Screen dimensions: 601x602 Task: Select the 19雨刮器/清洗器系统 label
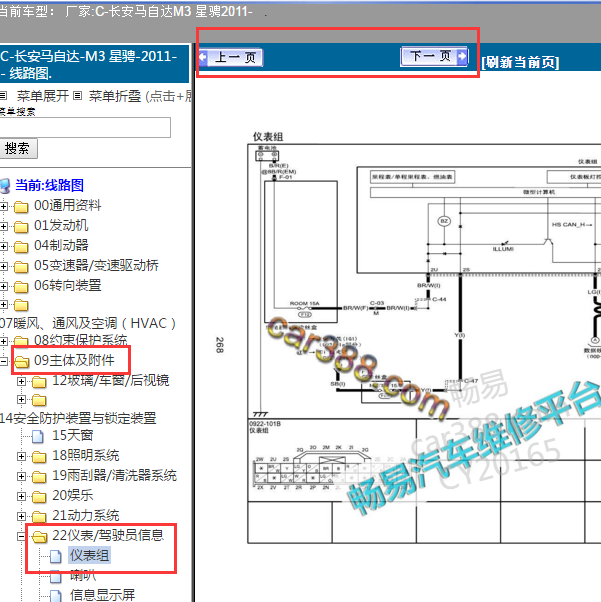pos(114,475)
